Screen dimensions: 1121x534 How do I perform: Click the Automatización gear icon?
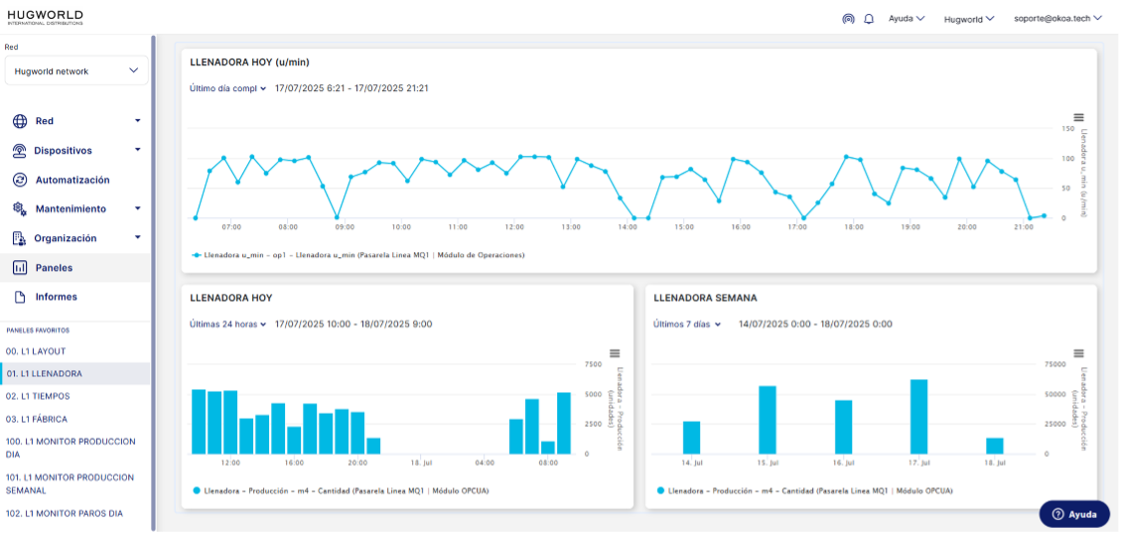point(19,180)
